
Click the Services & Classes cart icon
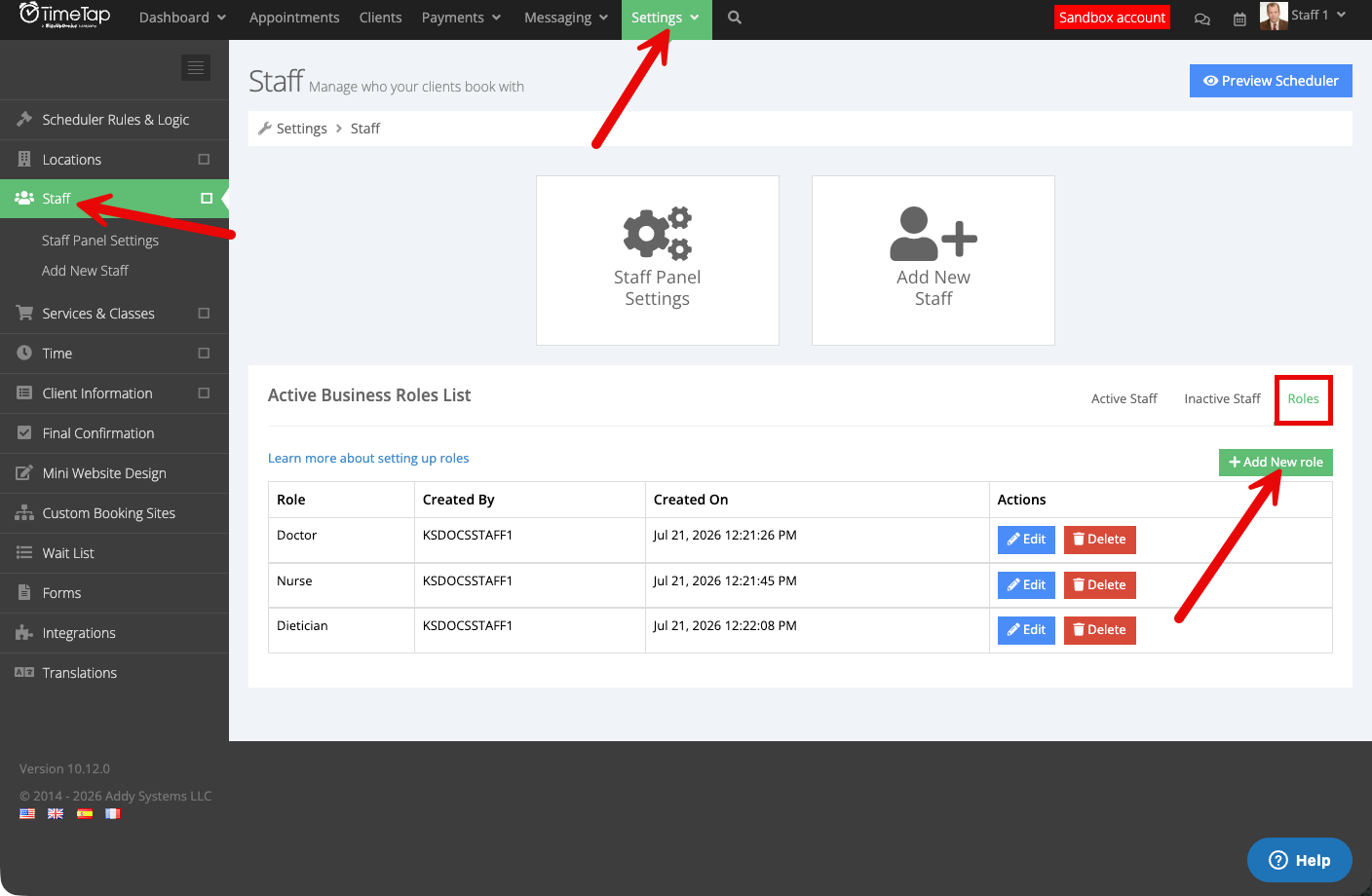(x=24, y=313)
